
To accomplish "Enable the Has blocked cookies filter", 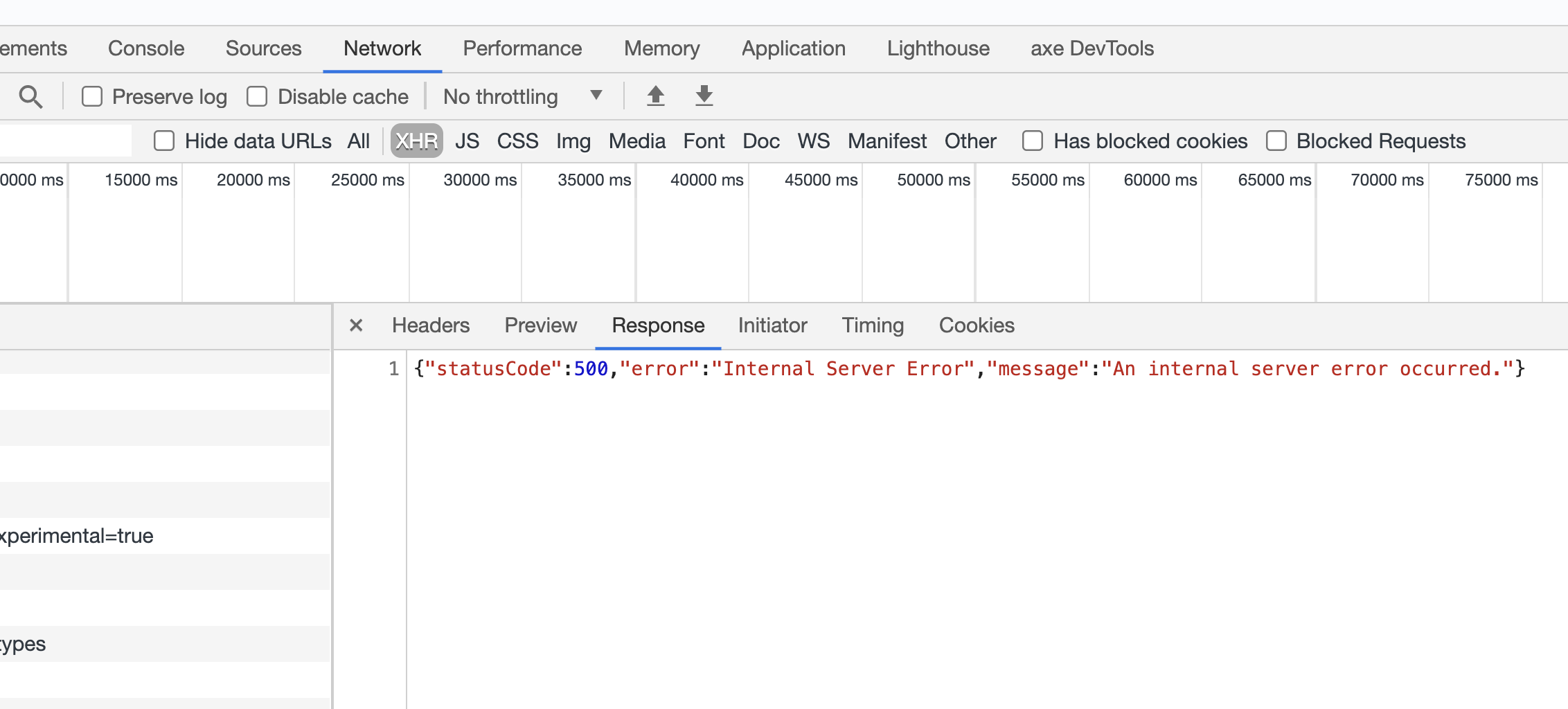I will point(1033,141).
